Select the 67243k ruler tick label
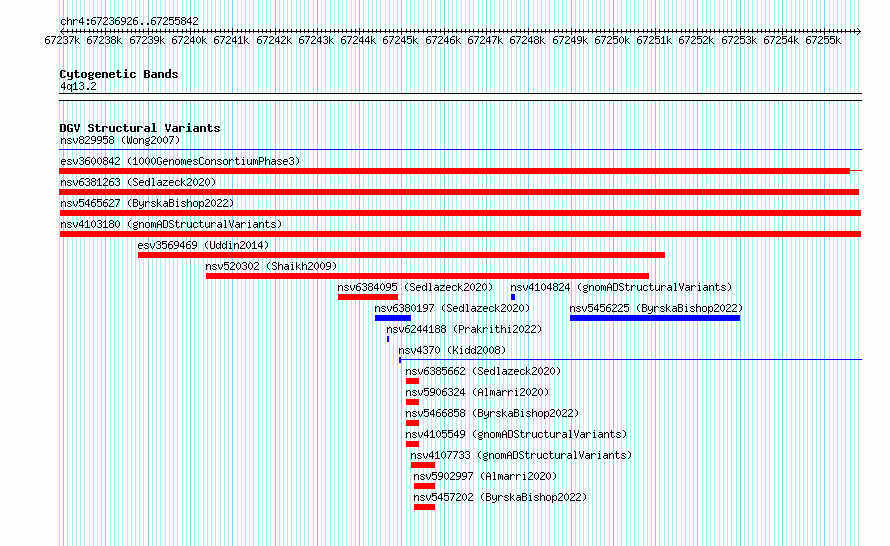This screenshot has width=890, height=546. click(316, 40)
